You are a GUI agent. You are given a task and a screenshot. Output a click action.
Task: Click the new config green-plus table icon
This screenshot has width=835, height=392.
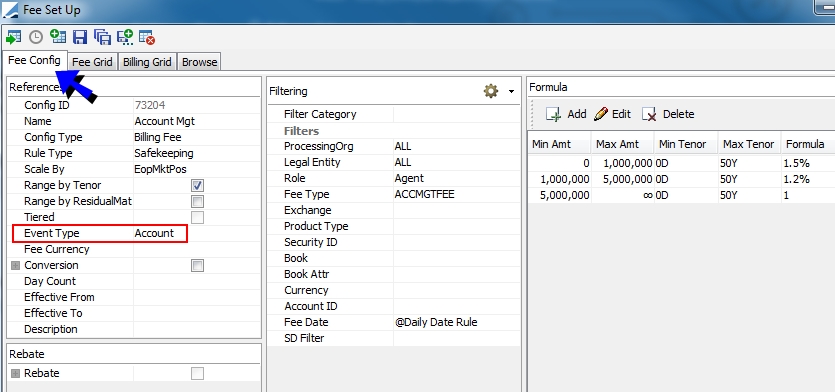pos(58,37)
